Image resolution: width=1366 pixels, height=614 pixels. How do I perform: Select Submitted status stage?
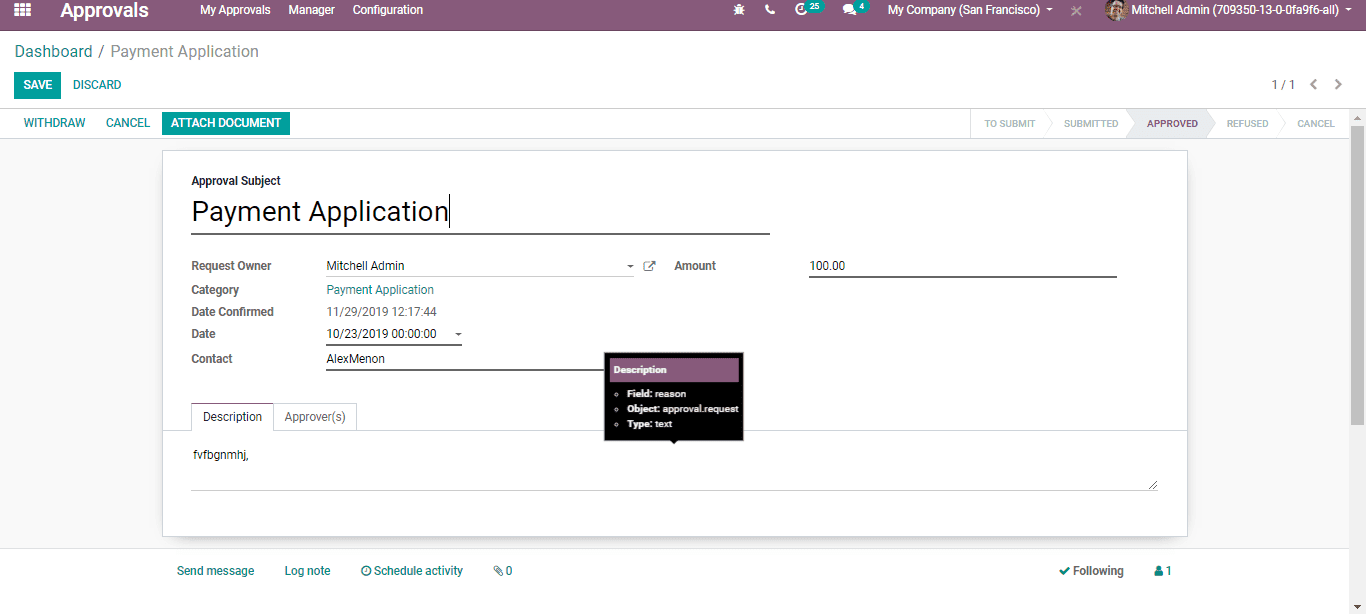[1091, 124]
